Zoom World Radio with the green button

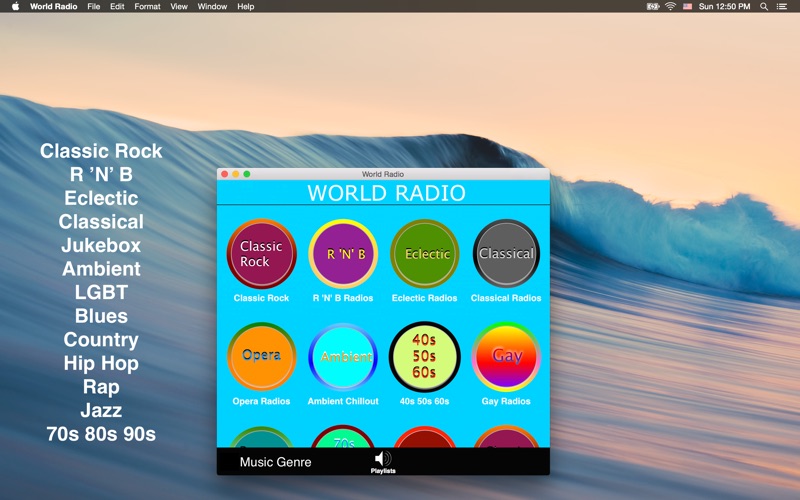(x=247, y=174)
